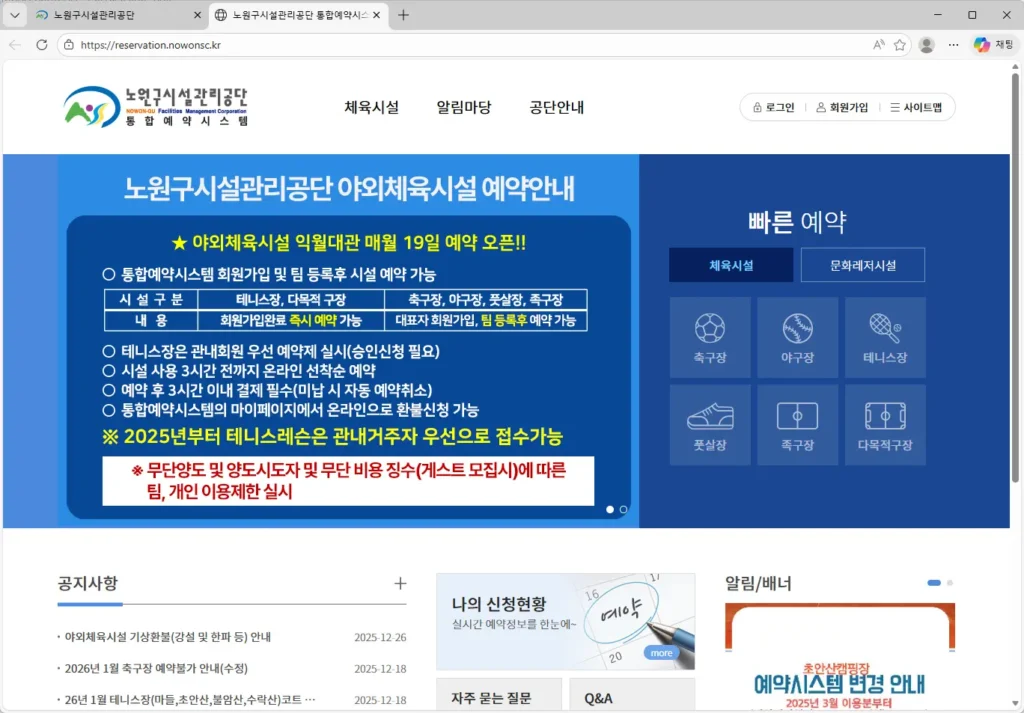Click the 공지사항 plus expander
The image size is (1024, 713).
pyautogui.click(x=400, y=583)
